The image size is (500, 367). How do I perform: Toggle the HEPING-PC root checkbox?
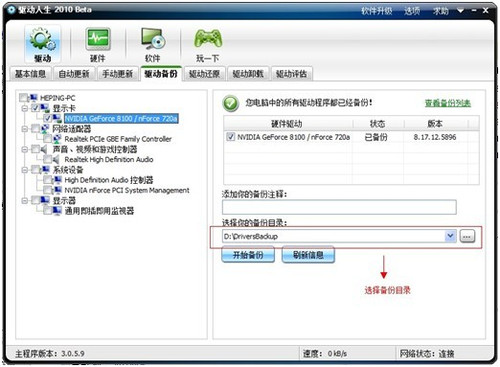[23, 98]
